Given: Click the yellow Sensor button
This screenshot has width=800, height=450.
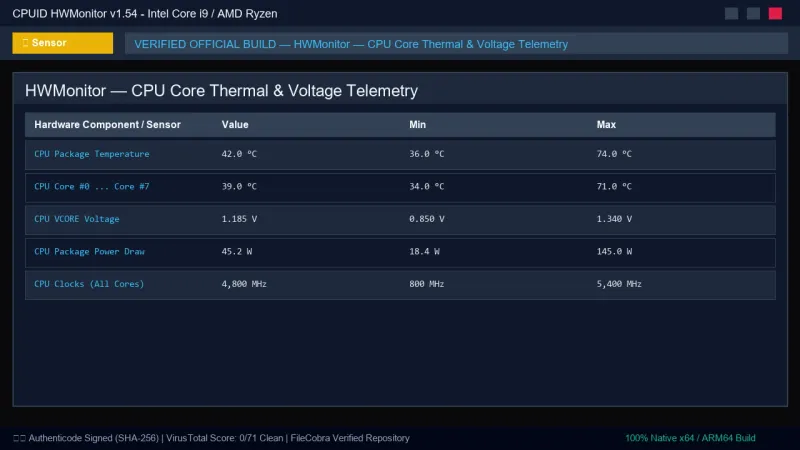Looking at the screenshot, I should [63, 43].
